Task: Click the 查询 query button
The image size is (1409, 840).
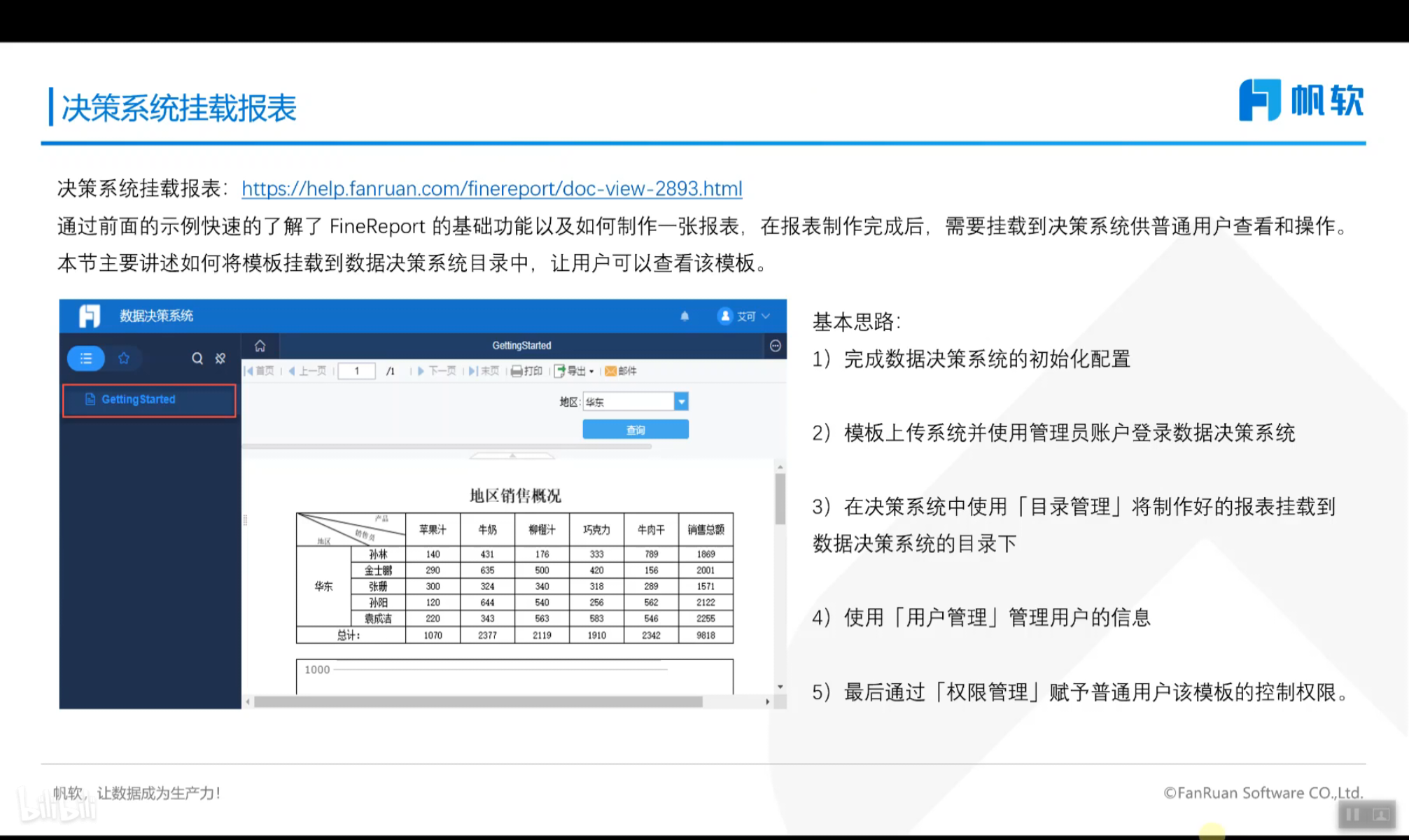Action: coord(635,428)
